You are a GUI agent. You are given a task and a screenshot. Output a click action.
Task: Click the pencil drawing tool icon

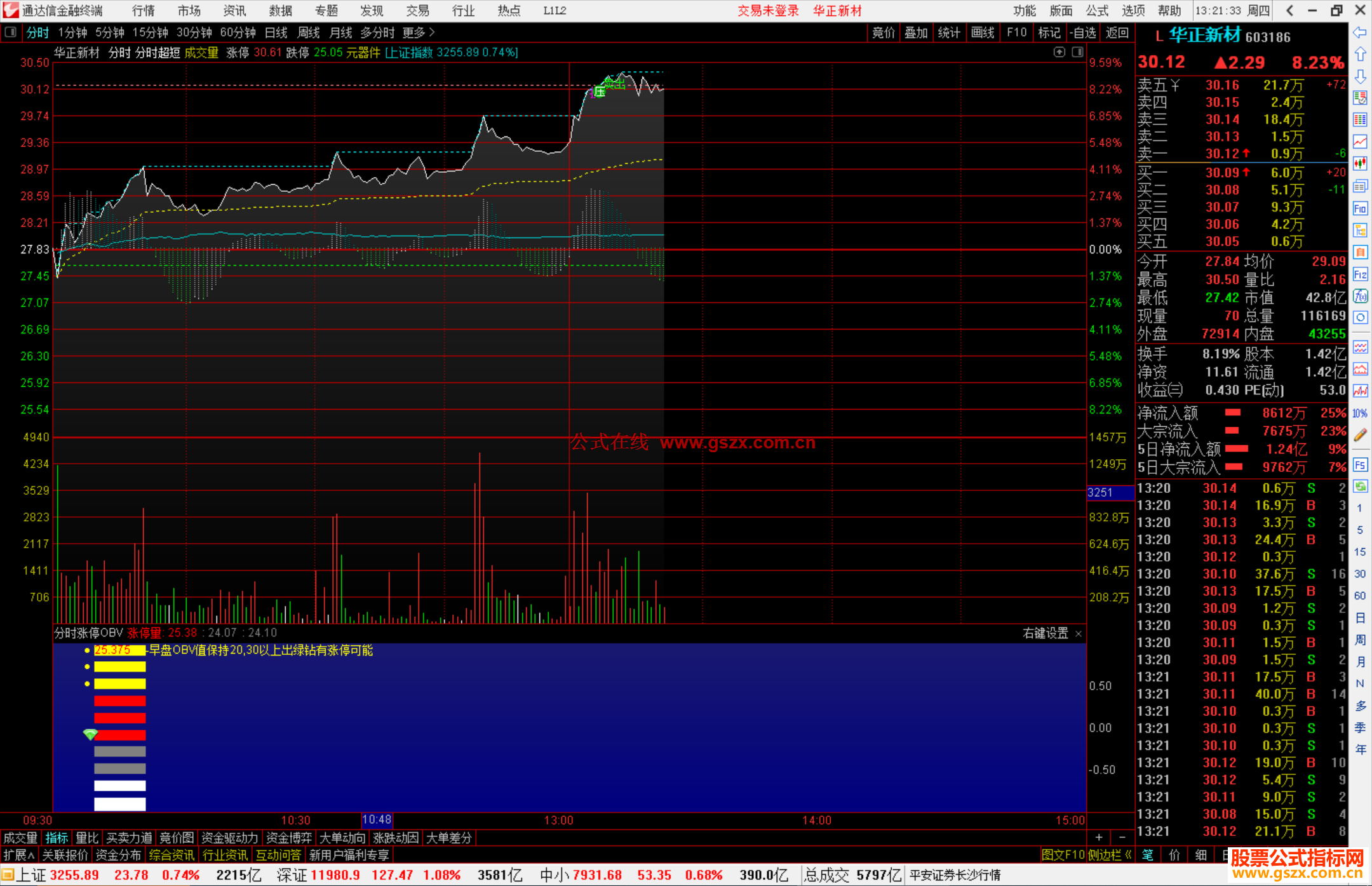[x=1360, y=435]
